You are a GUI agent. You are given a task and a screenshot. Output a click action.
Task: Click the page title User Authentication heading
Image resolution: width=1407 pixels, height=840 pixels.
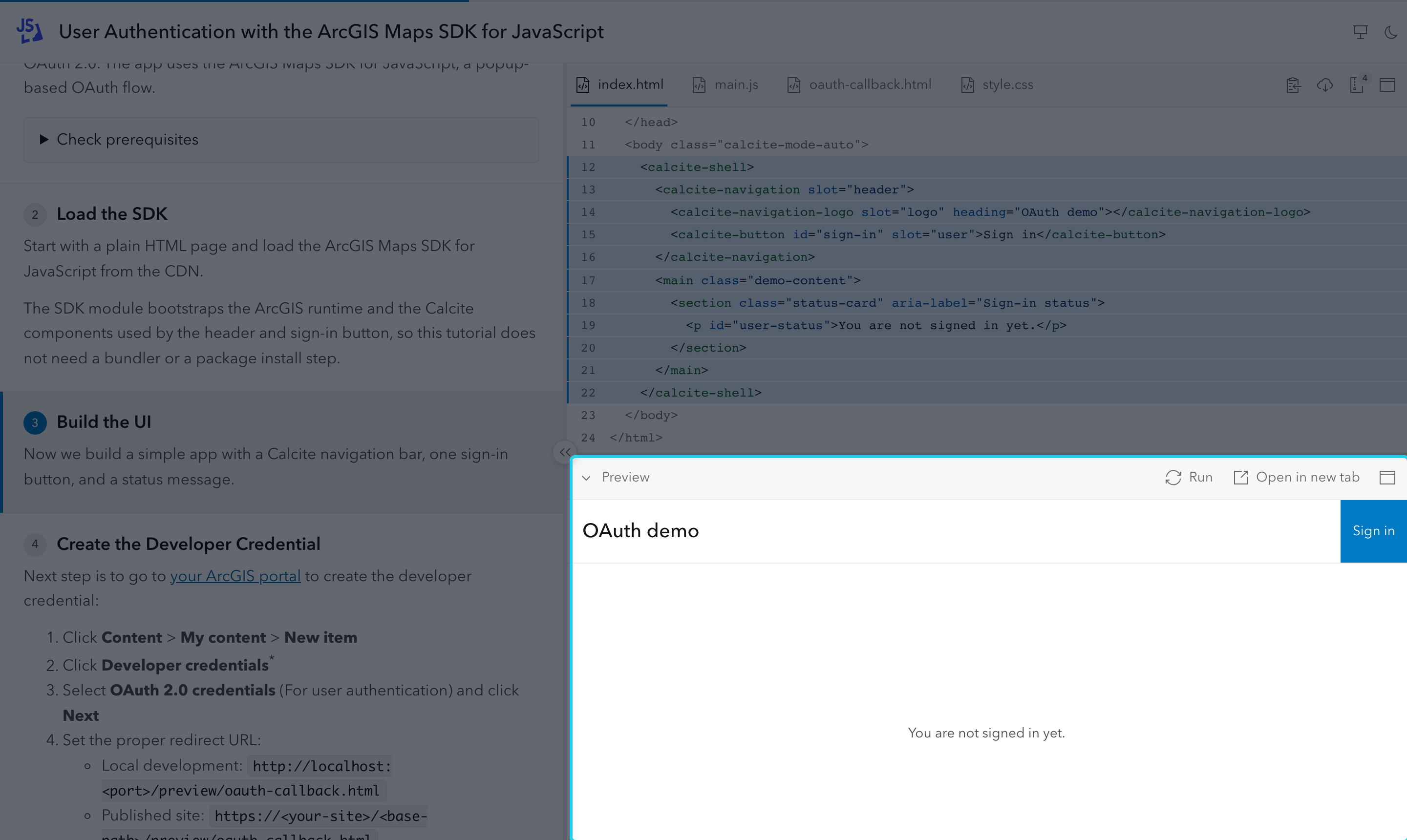331,32
